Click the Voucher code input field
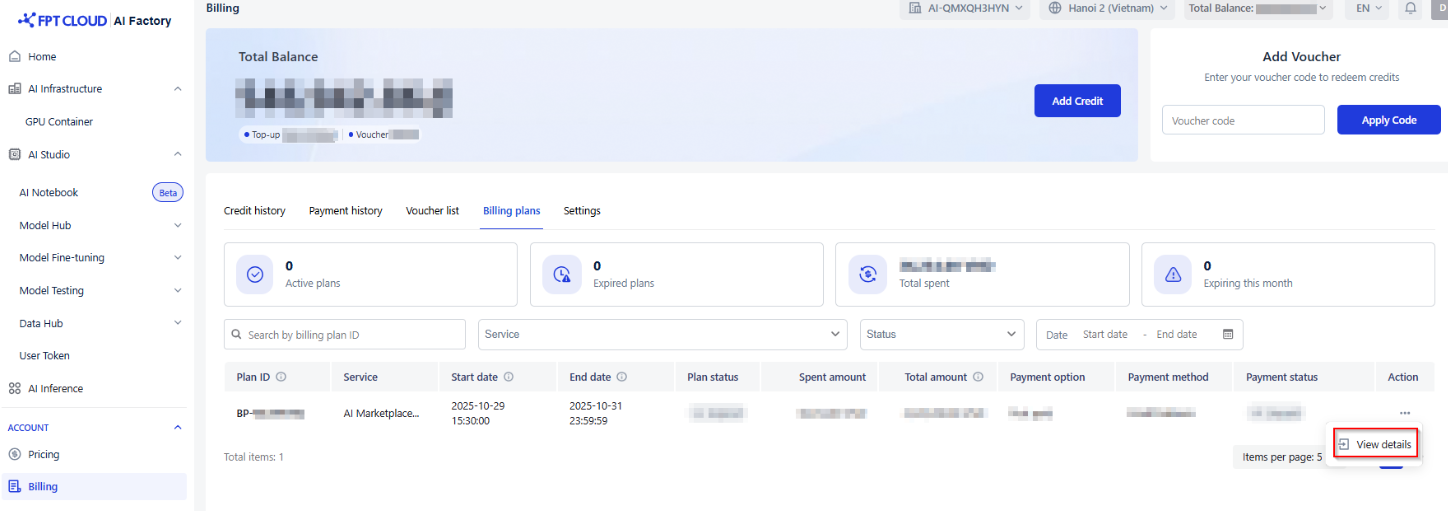Screen dimensions: 1448x511 pyautogui.click(x=1243, y=120)
